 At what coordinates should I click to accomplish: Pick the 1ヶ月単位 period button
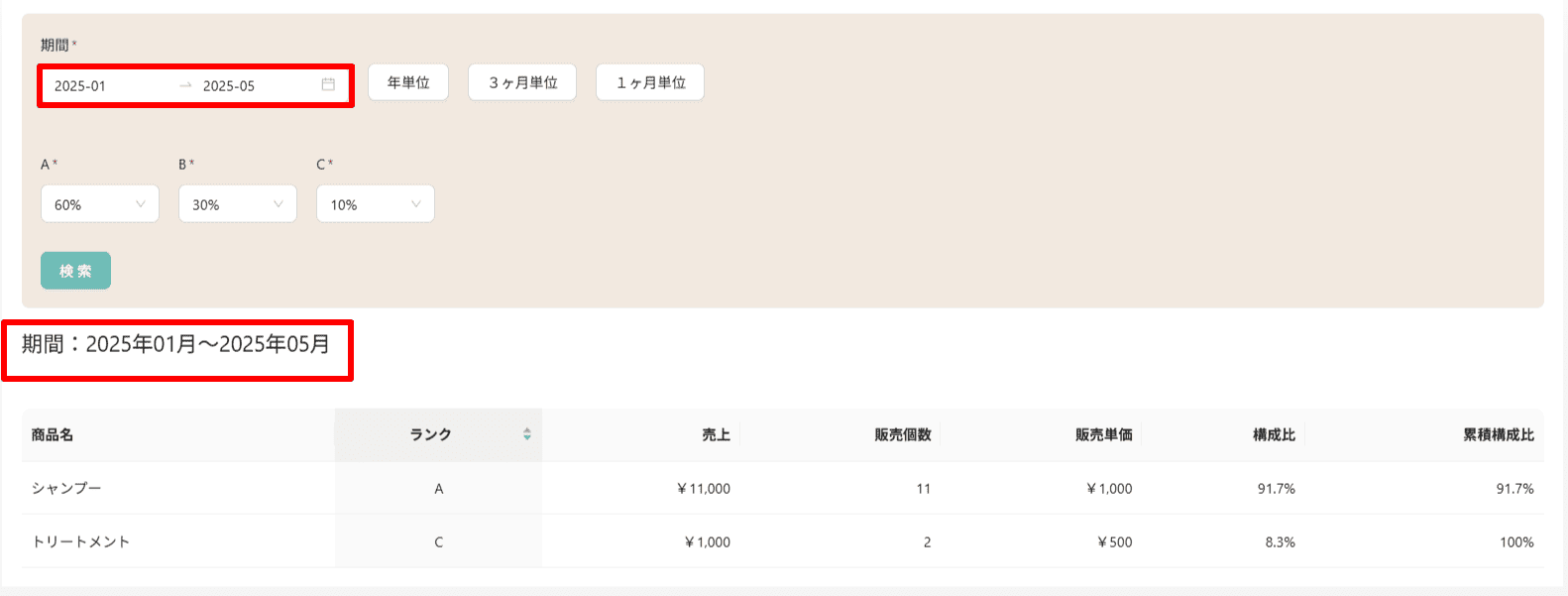[x=650, y=82]
